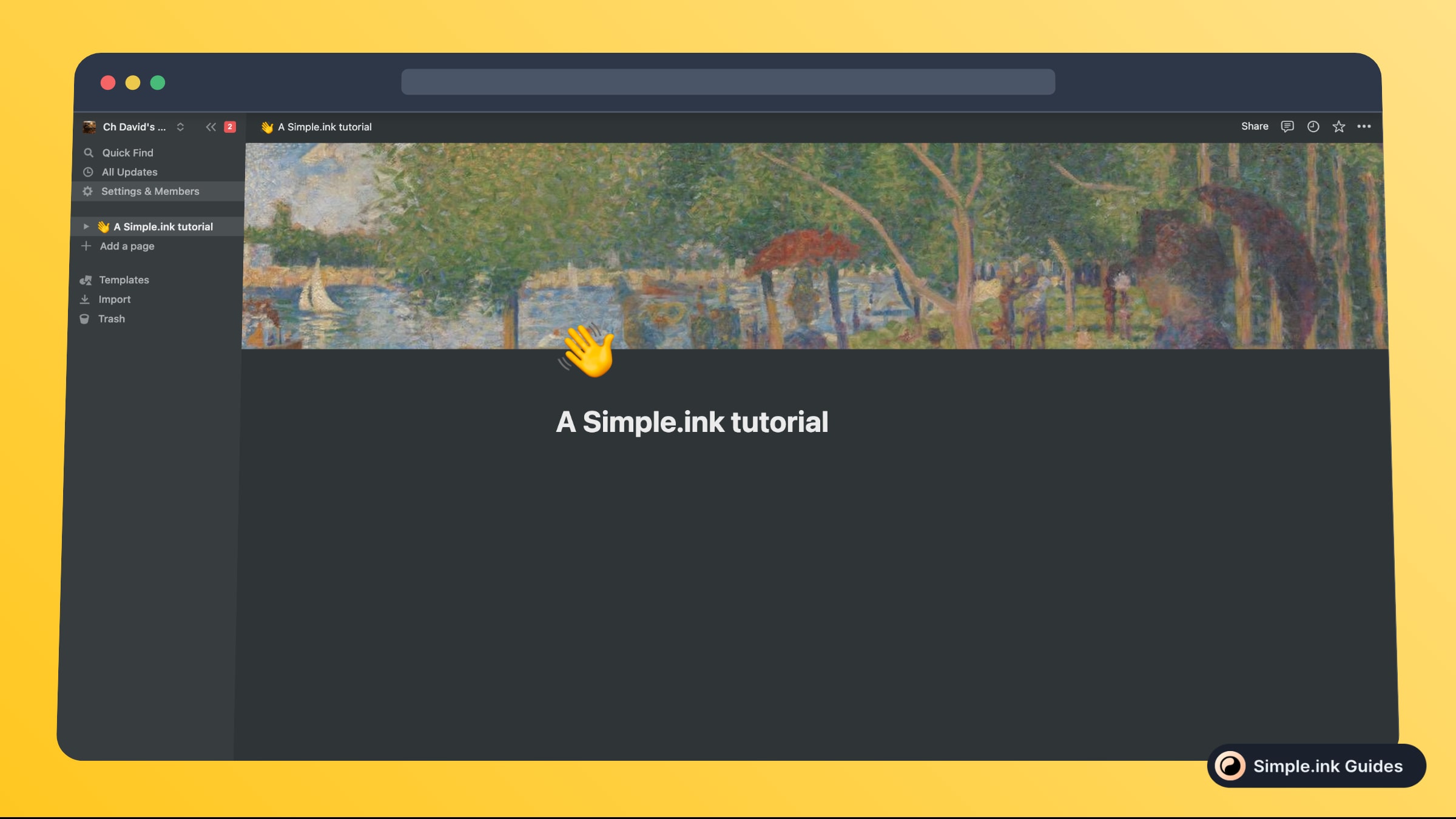Click the browser address bar
The width and height of the screenshot is (1456, 819).
(x=728, y=81)
